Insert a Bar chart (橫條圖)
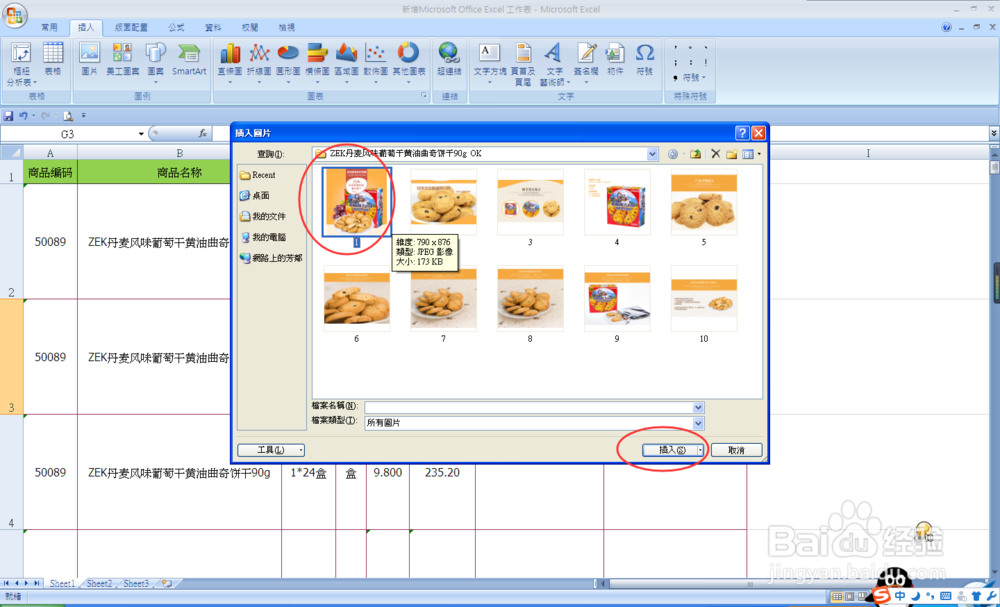This screenshot has width=1000, height=607. click(317, 54)
